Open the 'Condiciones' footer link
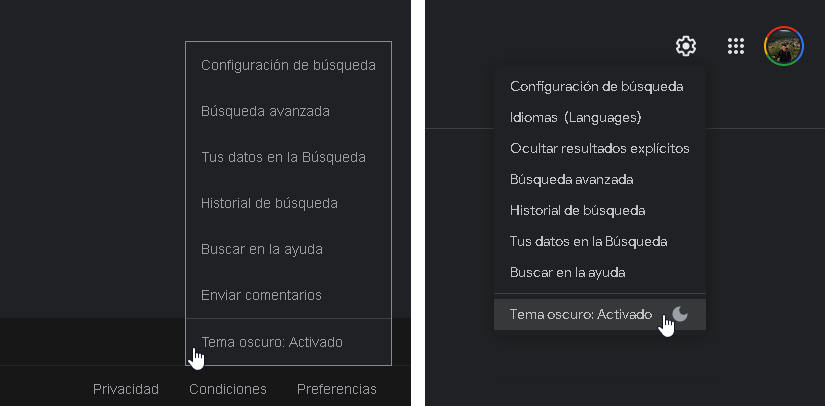825x406 pixels. (x=228, y=389)
